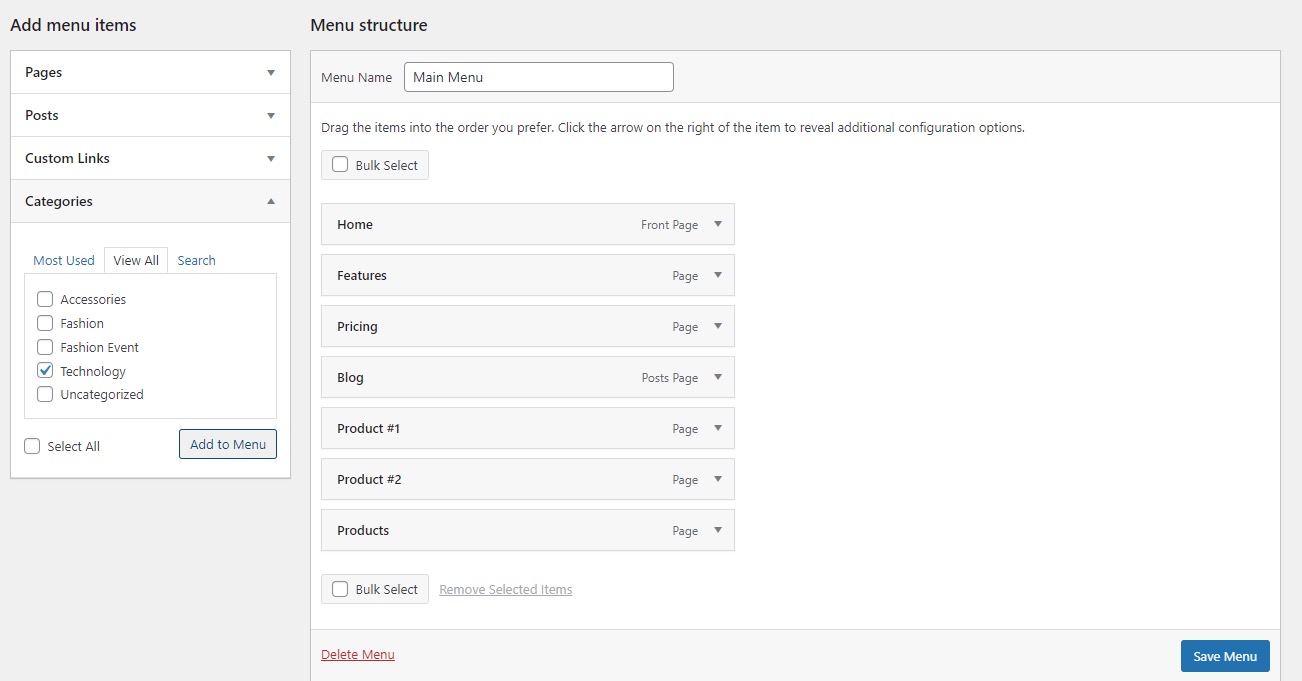The width and height of the screenshot is (1302, 681).
Task: Click the Menu Name text field
Action: pos(539,77)
